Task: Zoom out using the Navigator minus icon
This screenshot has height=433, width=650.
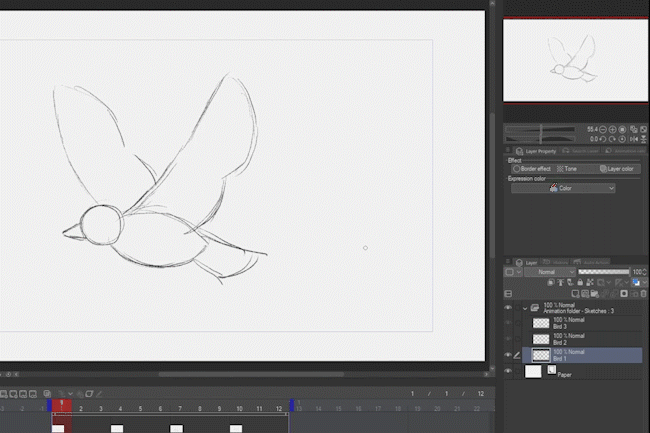Action: (x=604, y=129)
